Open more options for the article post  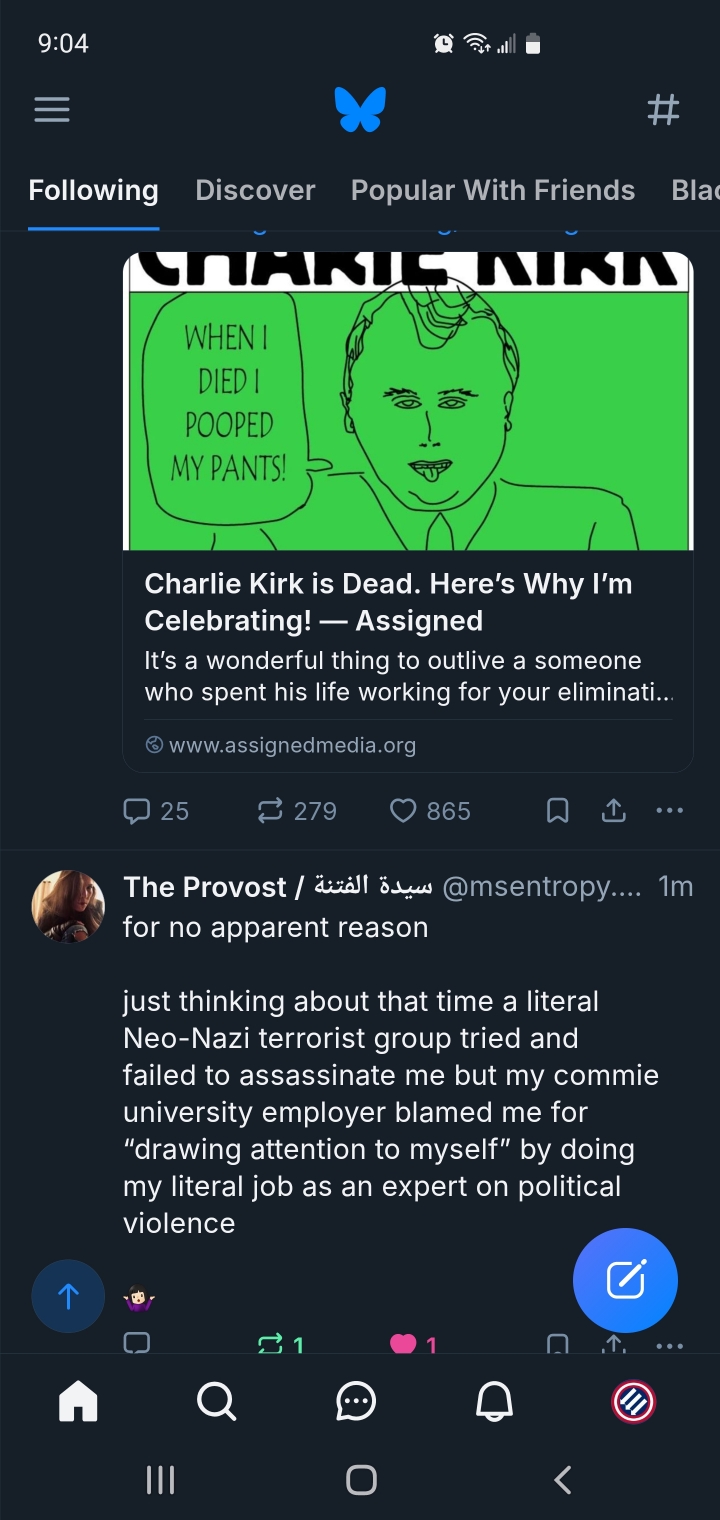click(x=669, y=811)
